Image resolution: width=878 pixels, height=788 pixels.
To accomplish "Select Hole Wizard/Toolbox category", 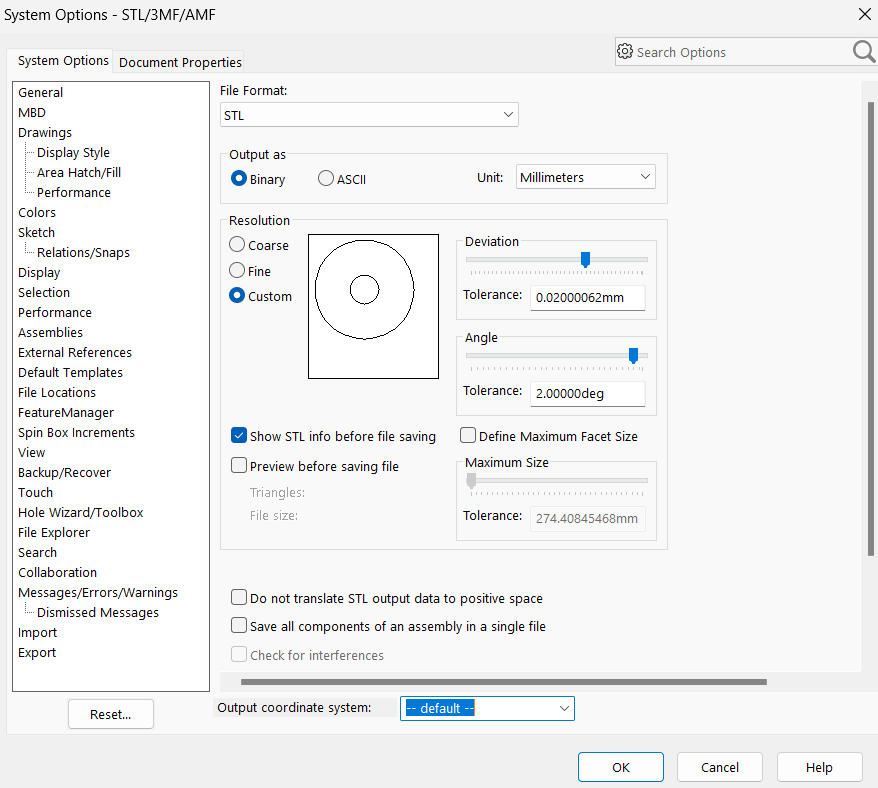I will click(81, 512).
